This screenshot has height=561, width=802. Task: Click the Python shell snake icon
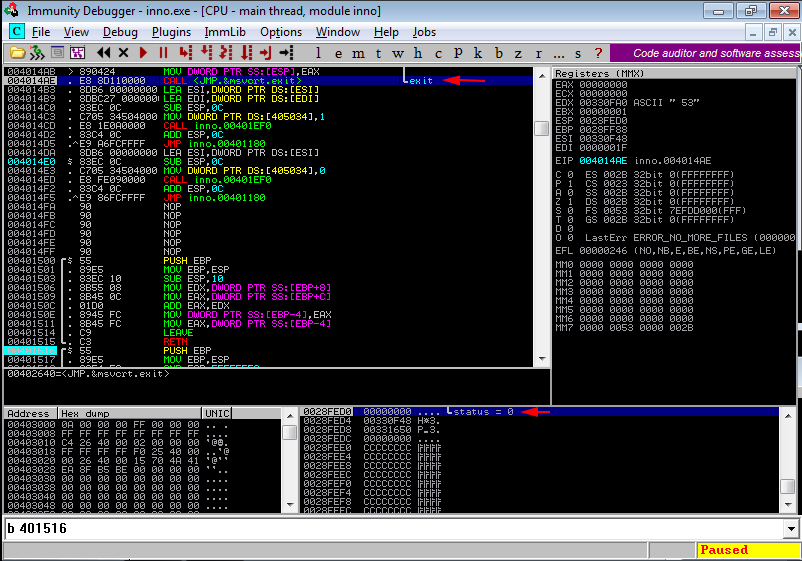37,53
